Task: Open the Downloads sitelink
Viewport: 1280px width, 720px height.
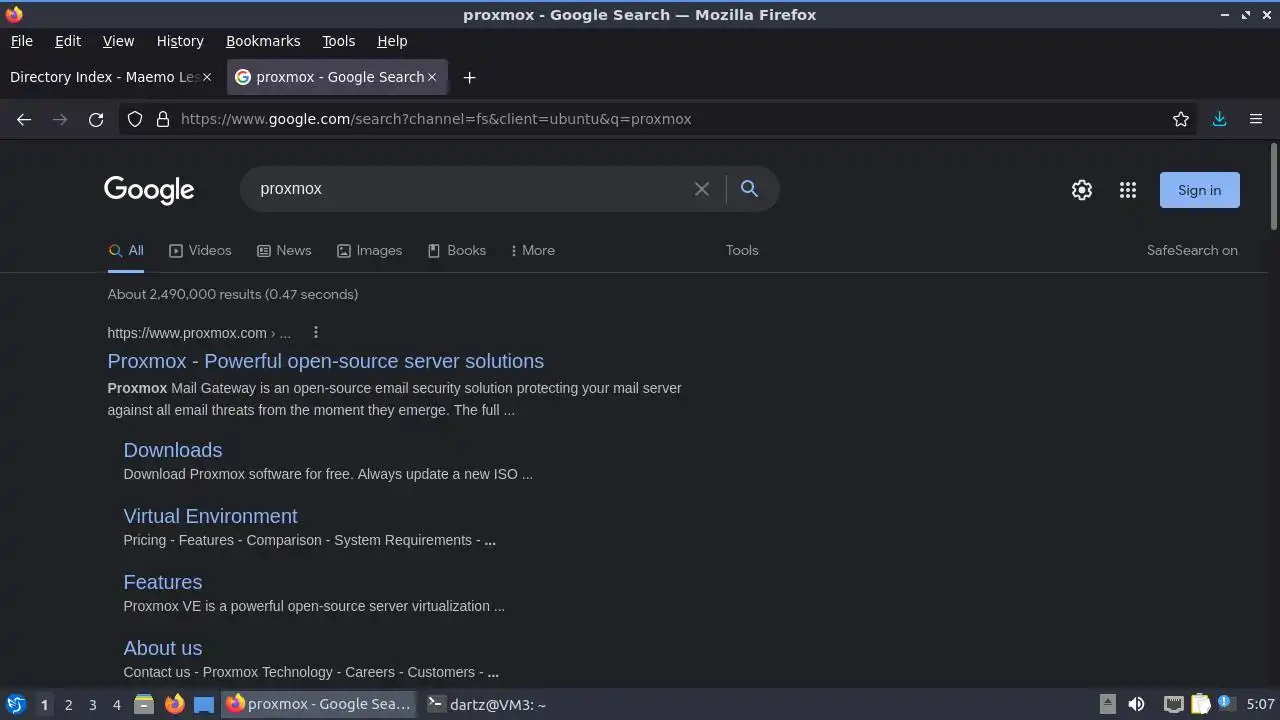Action: pos(173,450)
